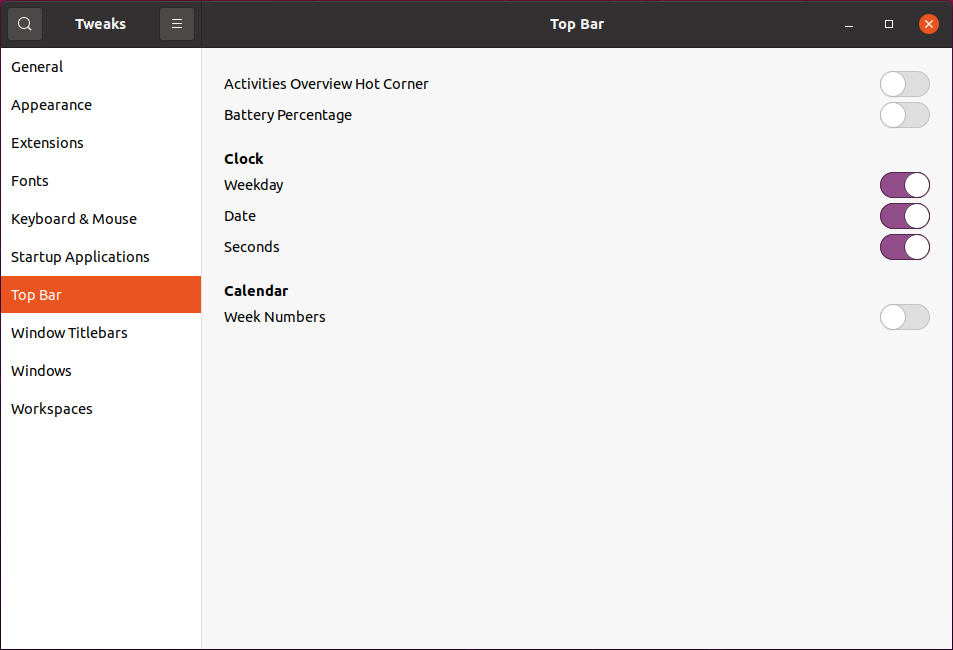Go to the Windows section
This screenshot has width=953, height=650.
click(101, 371)
